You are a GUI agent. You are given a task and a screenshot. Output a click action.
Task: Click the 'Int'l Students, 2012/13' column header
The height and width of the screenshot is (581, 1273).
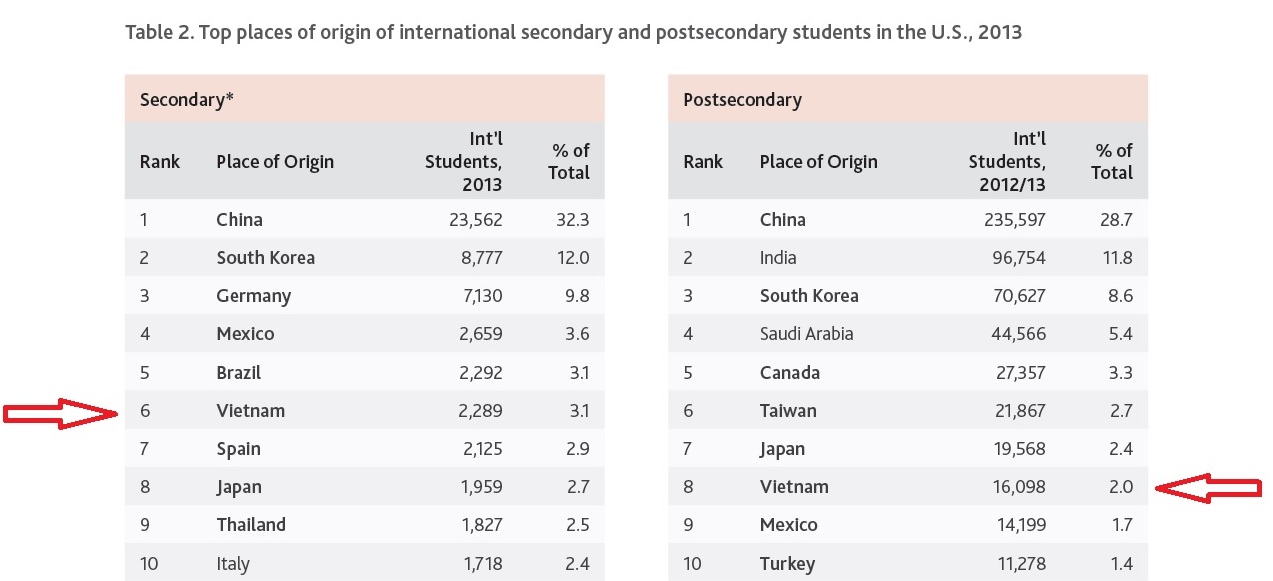point(1009,161)
